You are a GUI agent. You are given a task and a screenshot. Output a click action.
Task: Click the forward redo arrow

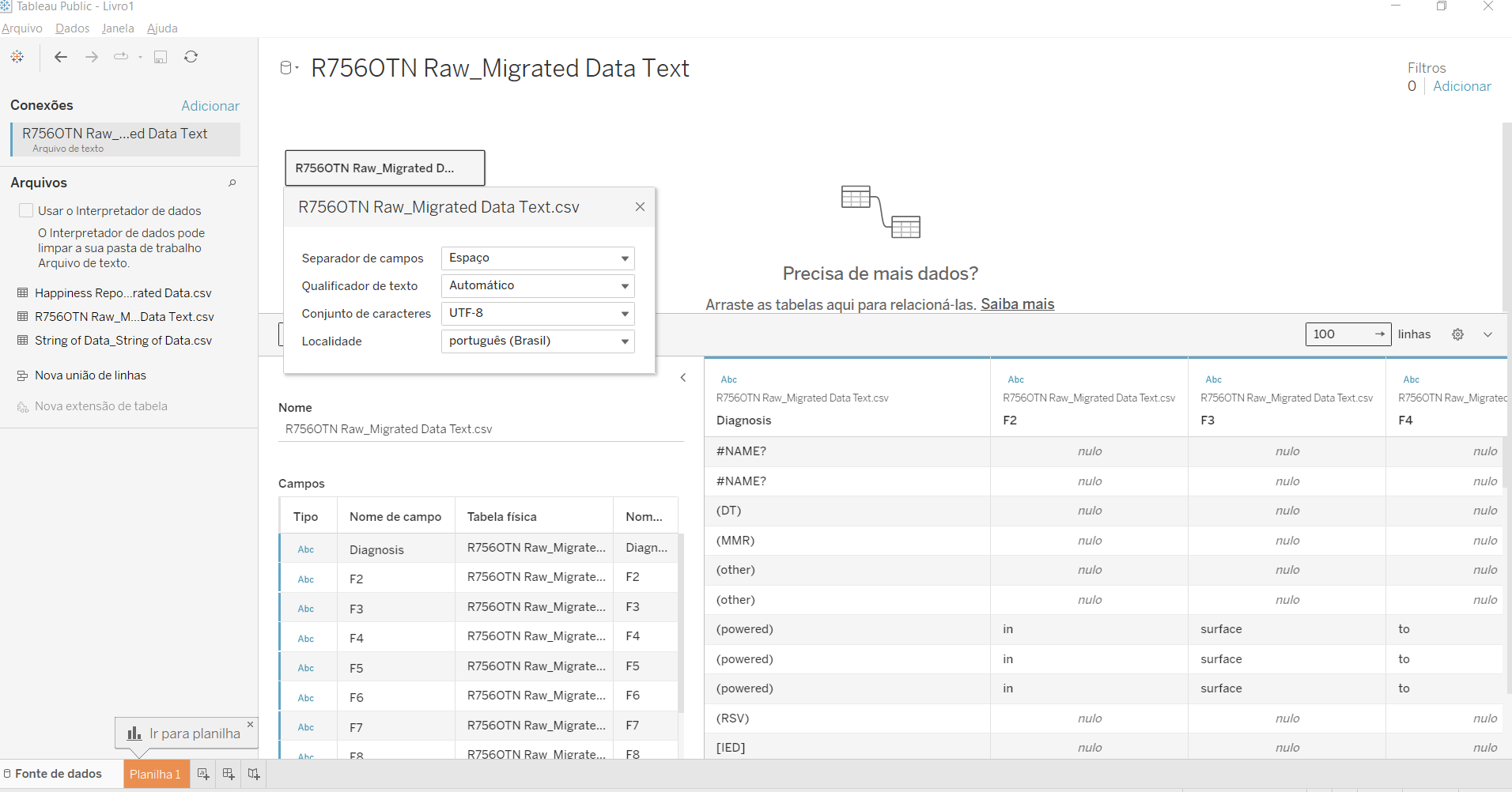click(x=92, y=57)
